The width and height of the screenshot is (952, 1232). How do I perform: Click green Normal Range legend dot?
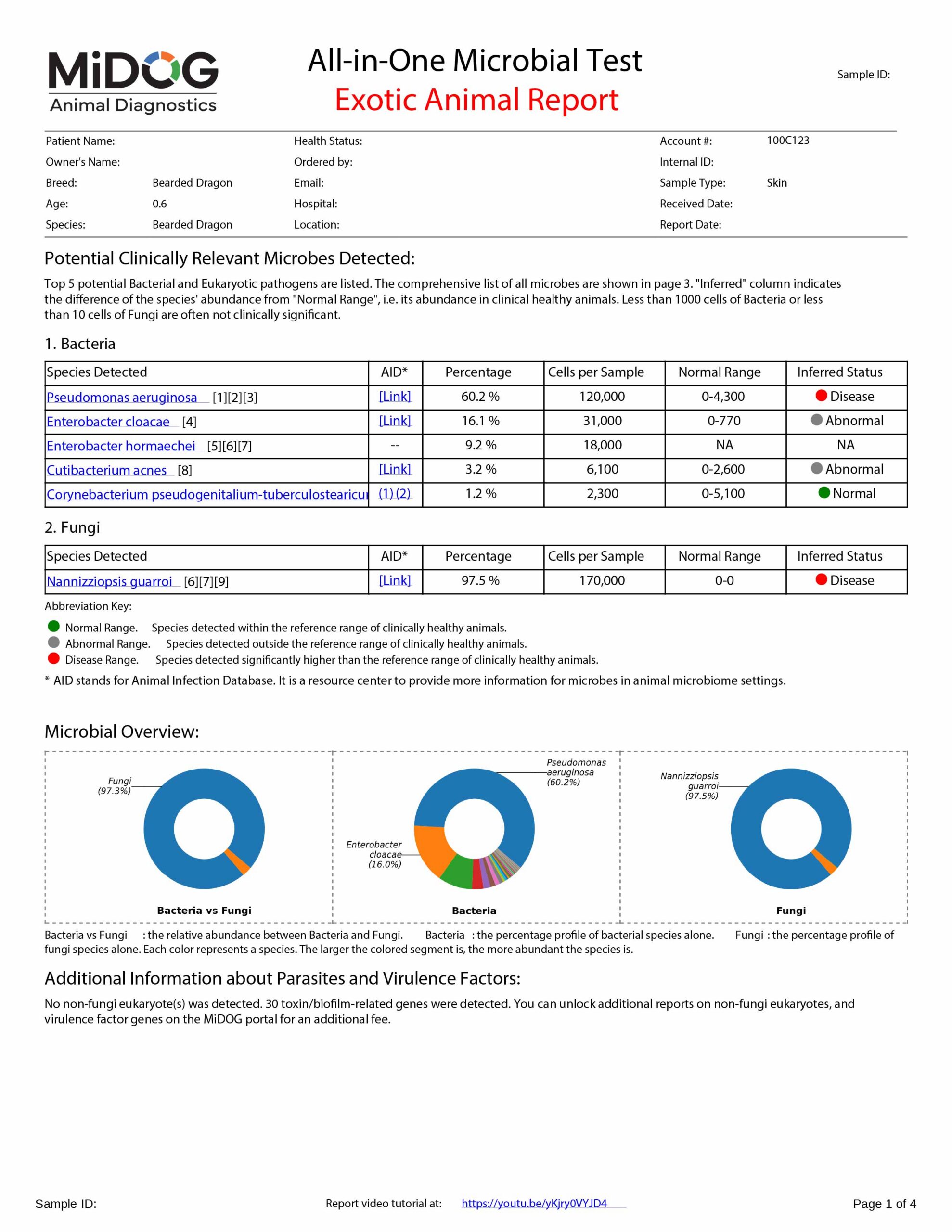(x=54, y=626)
